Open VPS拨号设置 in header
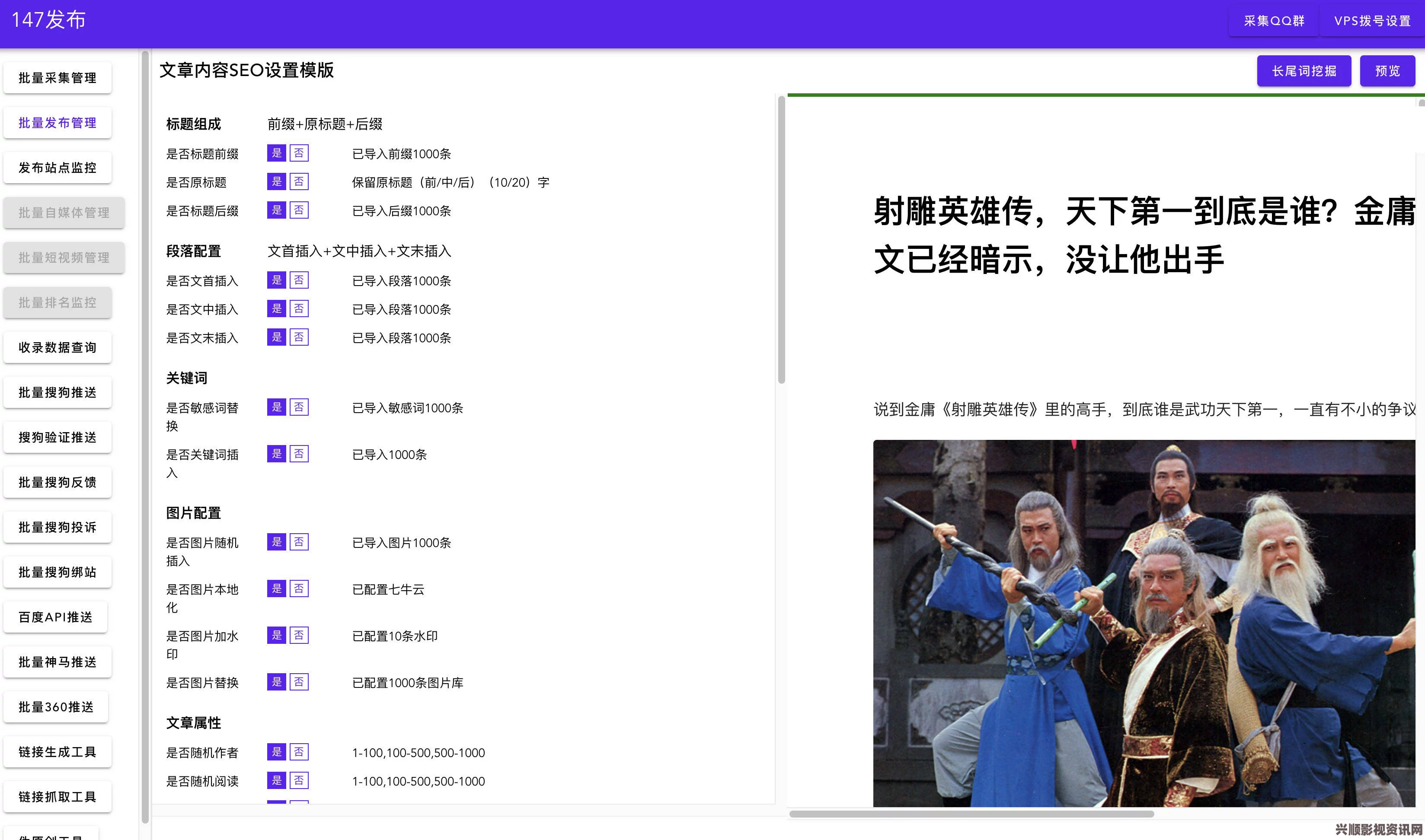The image size is (1425, 840). [x=1372, y=21]
